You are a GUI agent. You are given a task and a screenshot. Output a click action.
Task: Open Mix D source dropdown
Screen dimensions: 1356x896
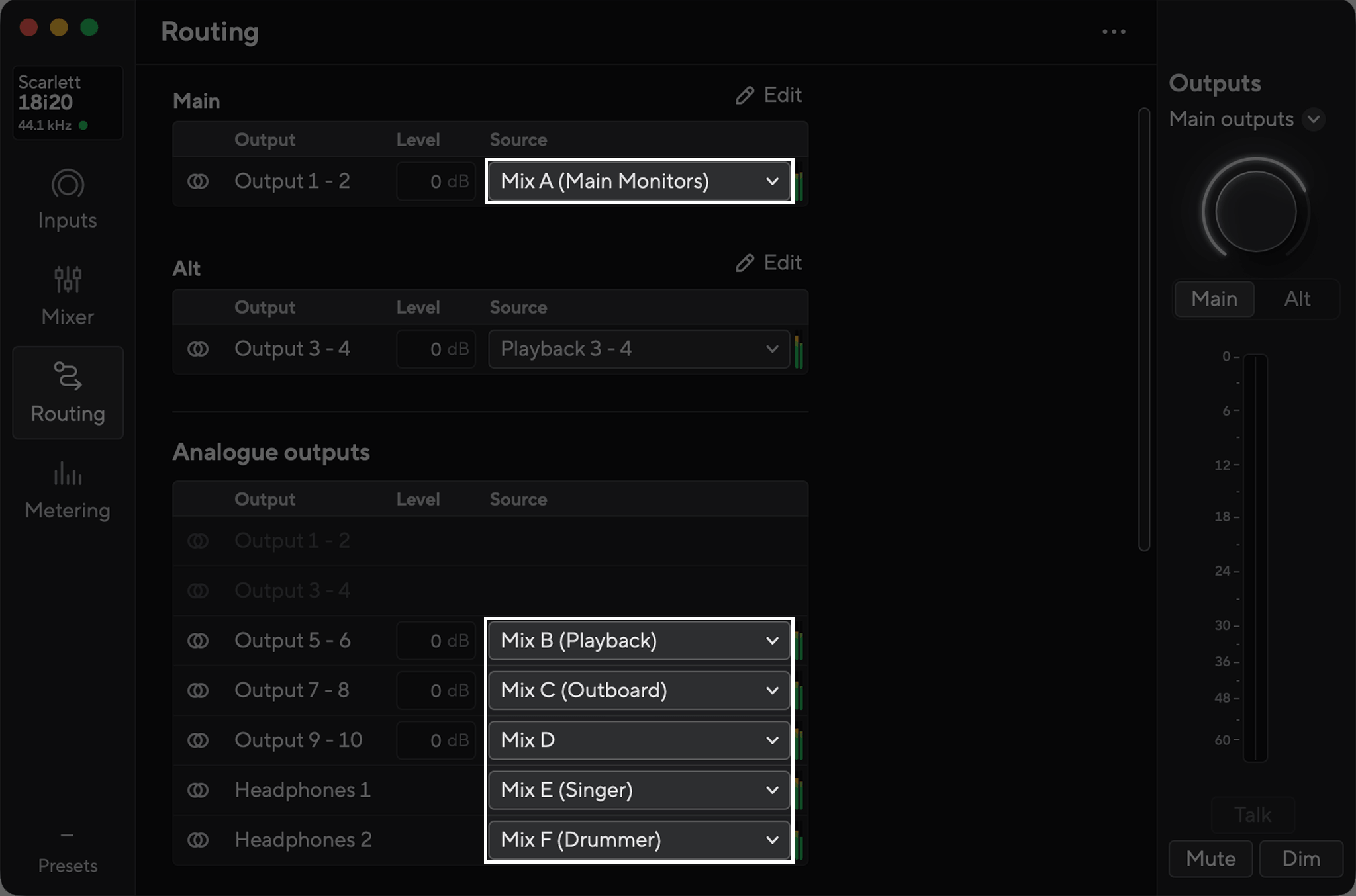click(x=639, y=740)
